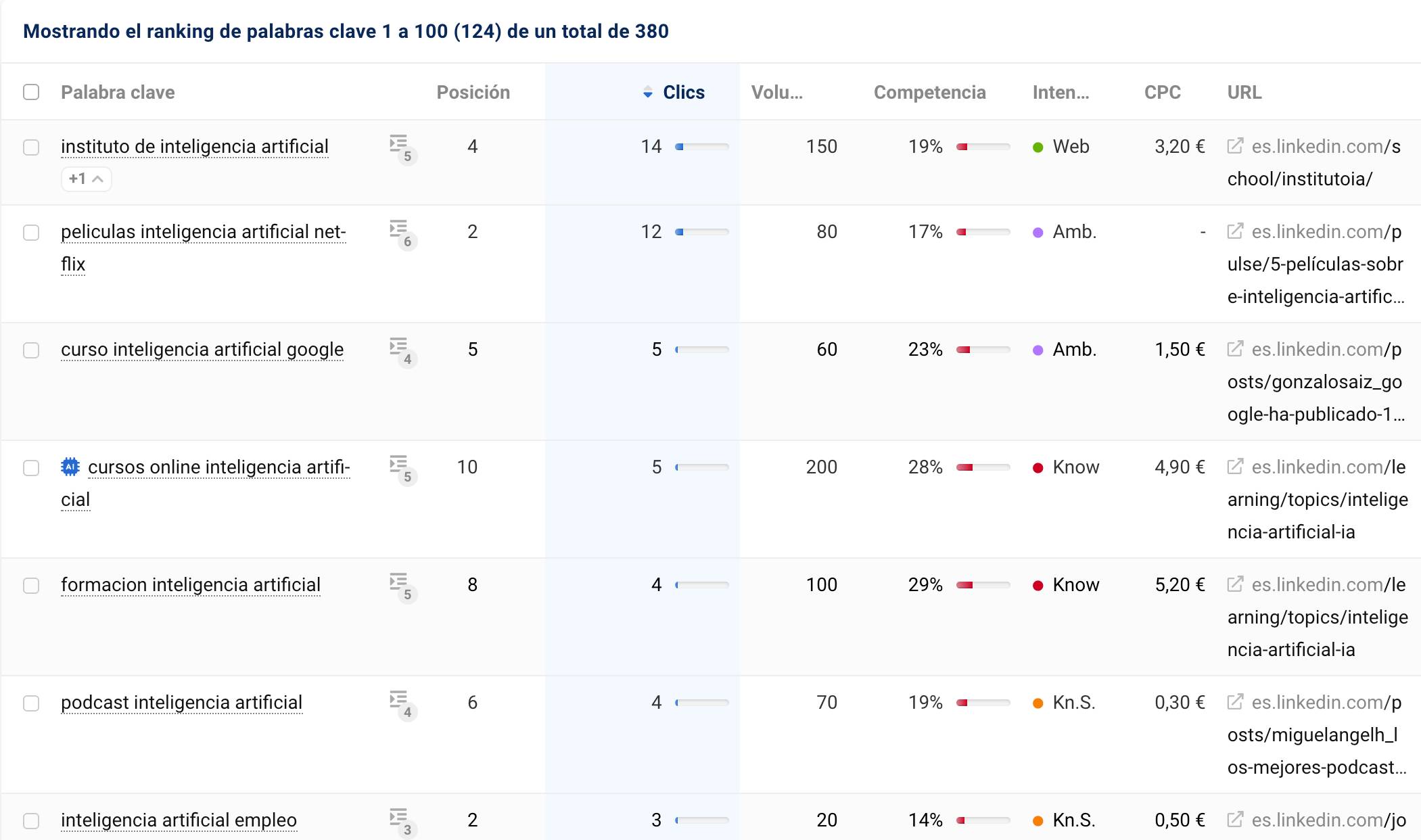Click SERP features icon for formacion inteligencia artificial
The height and width of the screenshot is (840, 1421).
(x=401, y=585)
